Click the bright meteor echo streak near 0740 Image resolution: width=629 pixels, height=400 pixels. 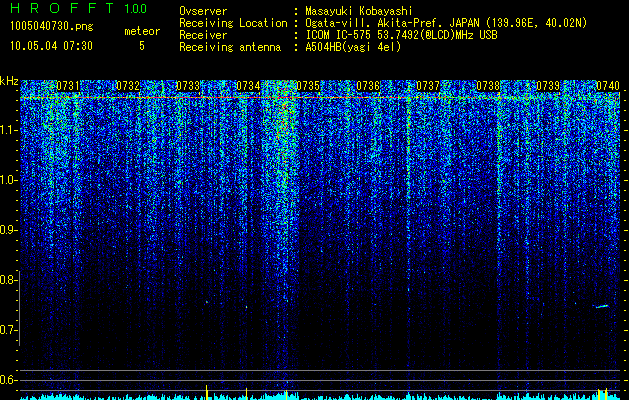tap(602, 307)
